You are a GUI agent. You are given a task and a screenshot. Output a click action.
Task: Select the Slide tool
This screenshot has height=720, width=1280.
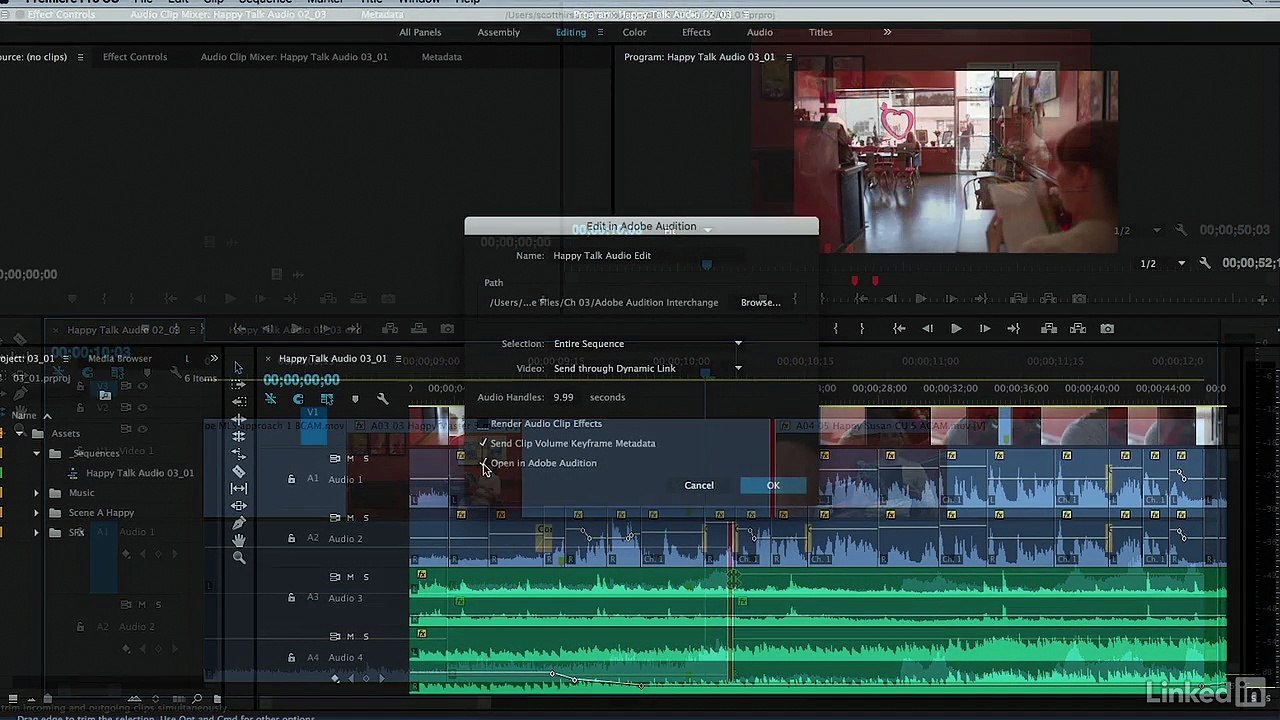(239, 506)
